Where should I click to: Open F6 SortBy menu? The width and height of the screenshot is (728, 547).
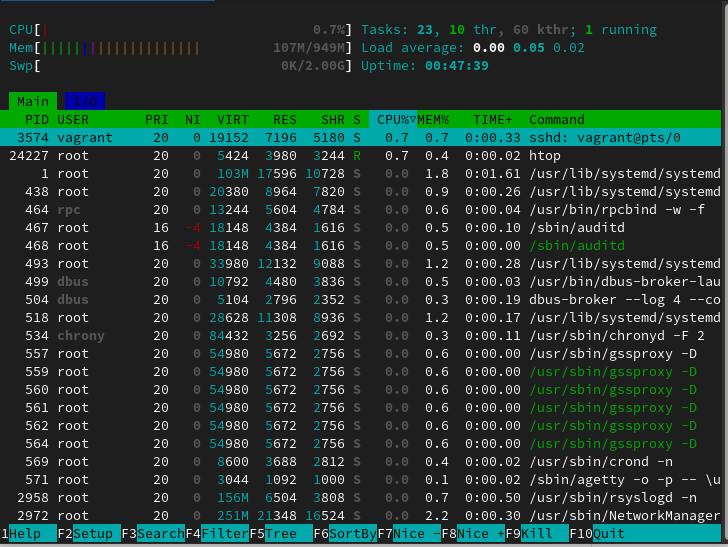[x=345, y=534]
